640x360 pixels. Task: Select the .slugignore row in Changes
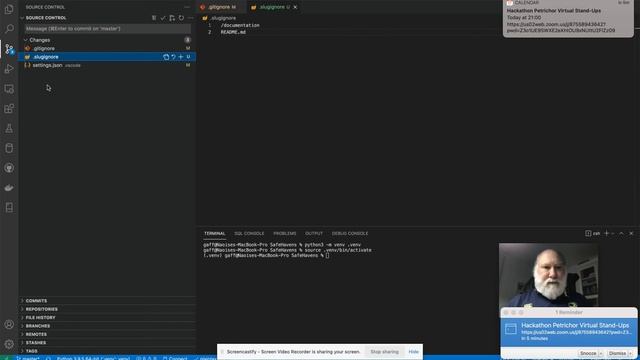[x=107, y=57]
